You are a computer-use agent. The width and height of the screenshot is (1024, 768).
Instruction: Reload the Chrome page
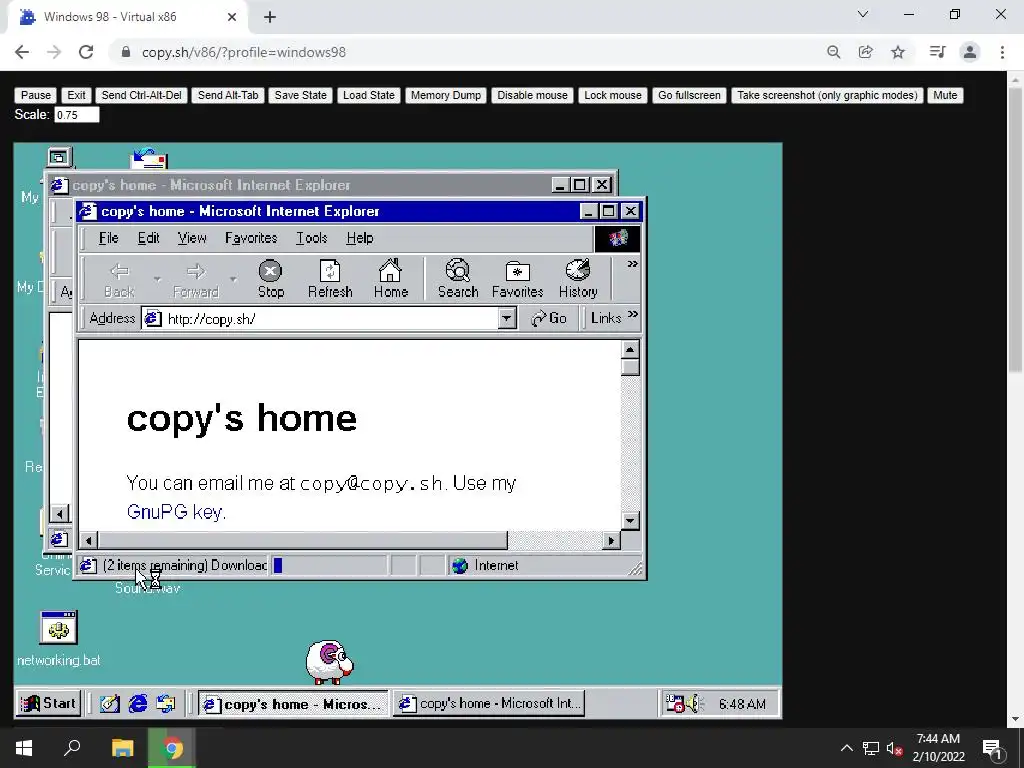(86, 52)
